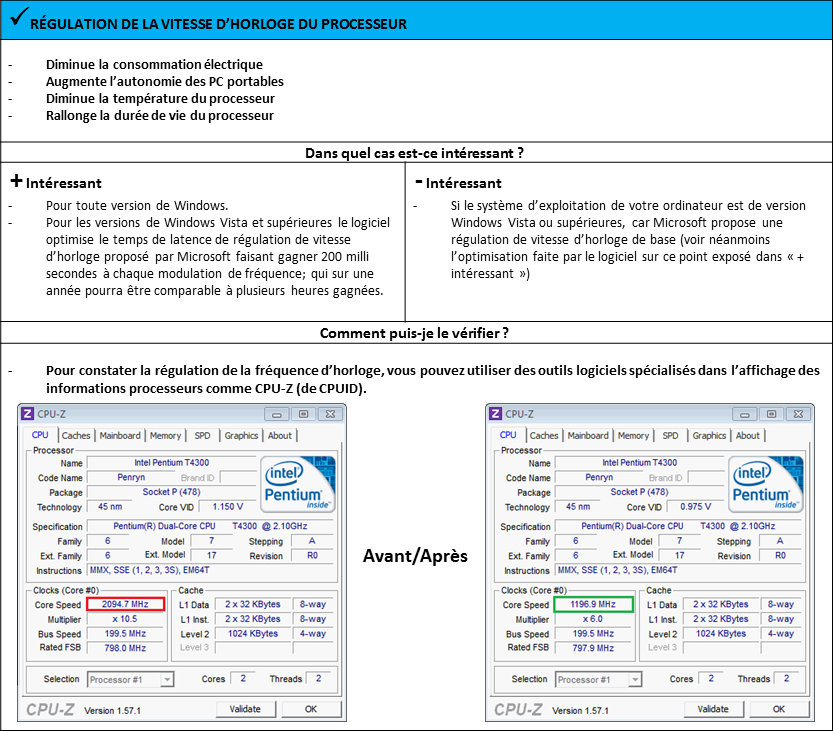Click Core Speed field showing 1196.9 MHz

[593, 604]
